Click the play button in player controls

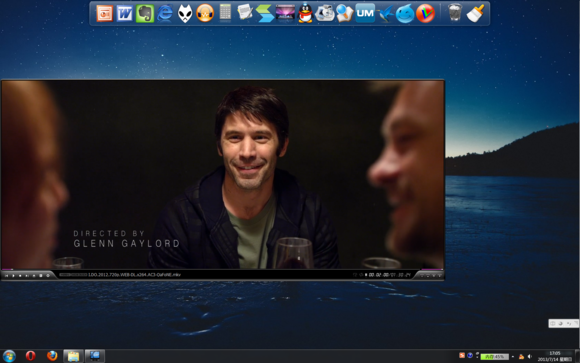point(13,276)
